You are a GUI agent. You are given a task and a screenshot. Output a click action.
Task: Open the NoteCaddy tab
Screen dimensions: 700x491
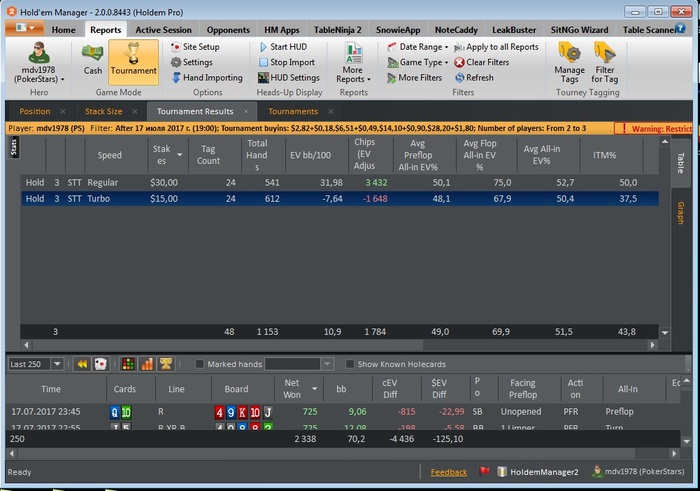pos(456,30)
